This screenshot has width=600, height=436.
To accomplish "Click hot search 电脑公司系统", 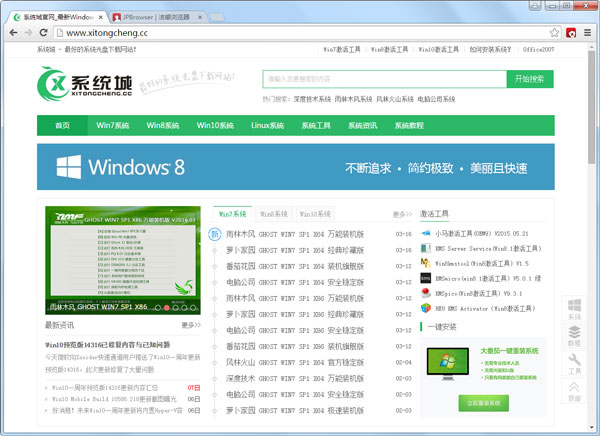I will (x=436, y=100).
